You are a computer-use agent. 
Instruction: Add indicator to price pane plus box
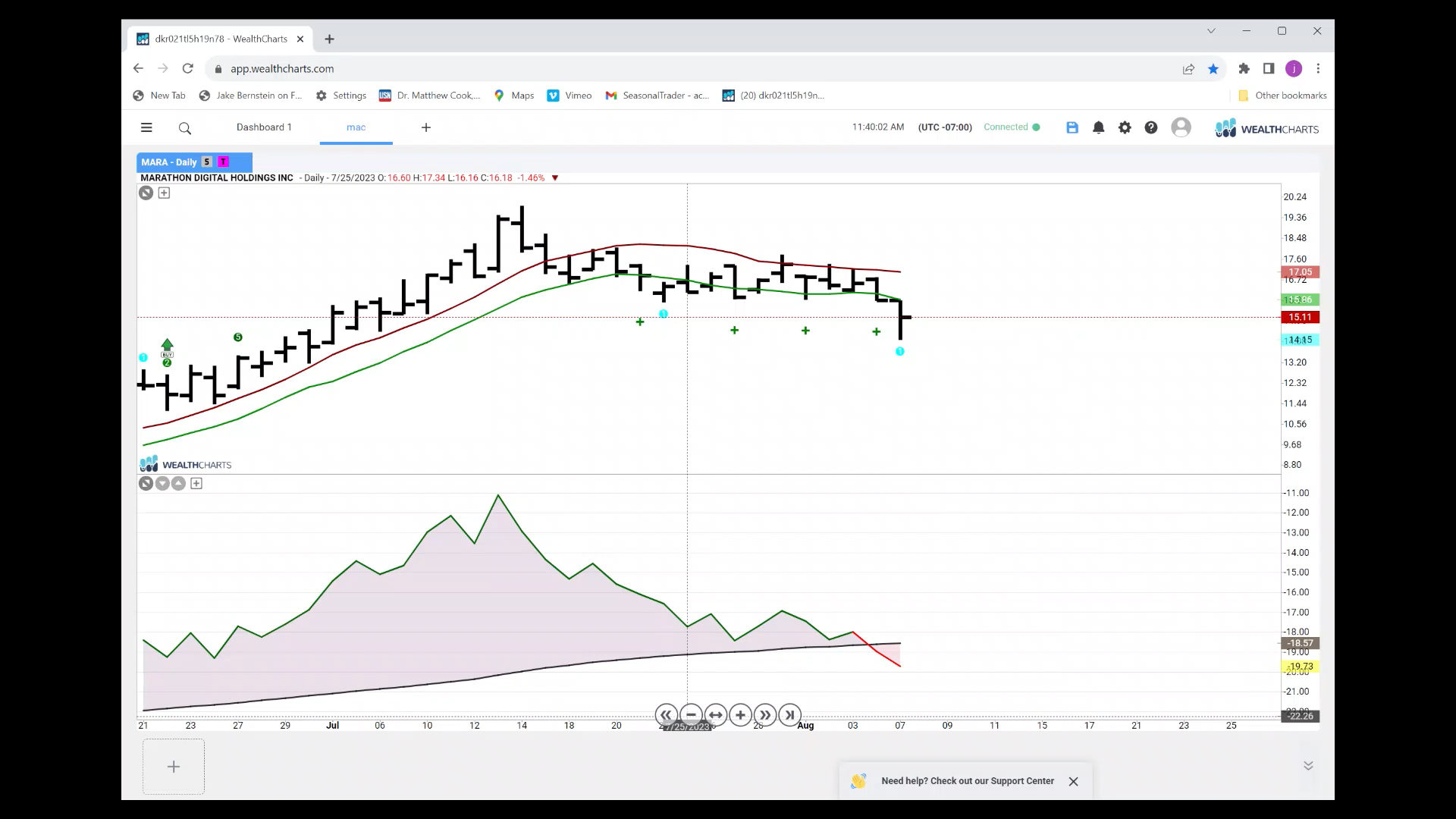tap(164, 193)
